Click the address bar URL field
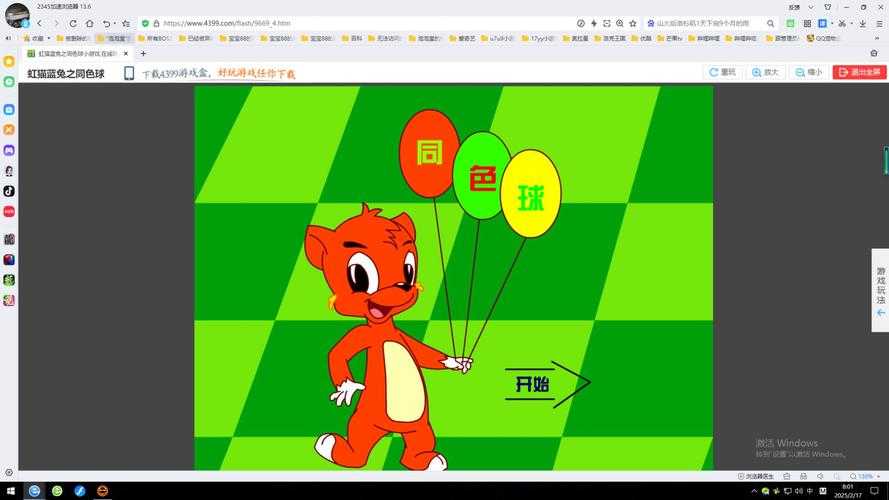889x500 pixels. pyautogui.click(x=363, y=23)
